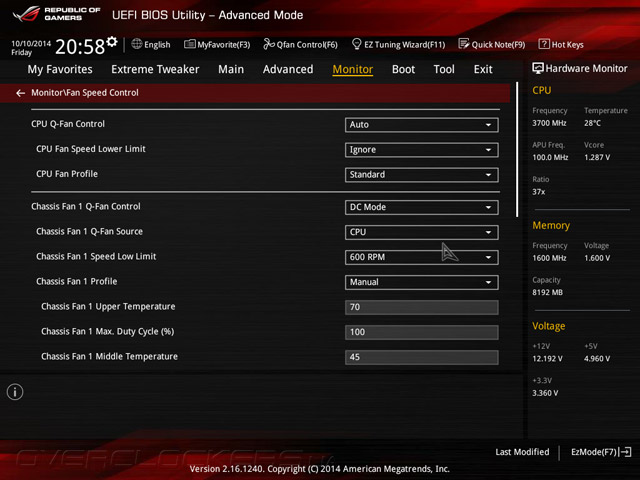The image size is (640, 480).
Task: Launch EZ Tuning Wizard(F11) bulb icon
Action: pyautogui.click(x=356, y=44)
